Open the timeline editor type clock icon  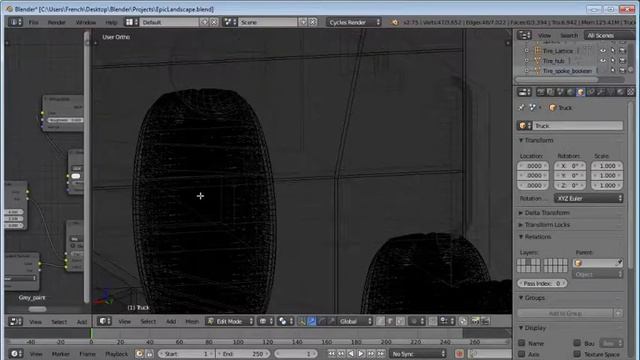pyautogui.click(x=16, y=353)
